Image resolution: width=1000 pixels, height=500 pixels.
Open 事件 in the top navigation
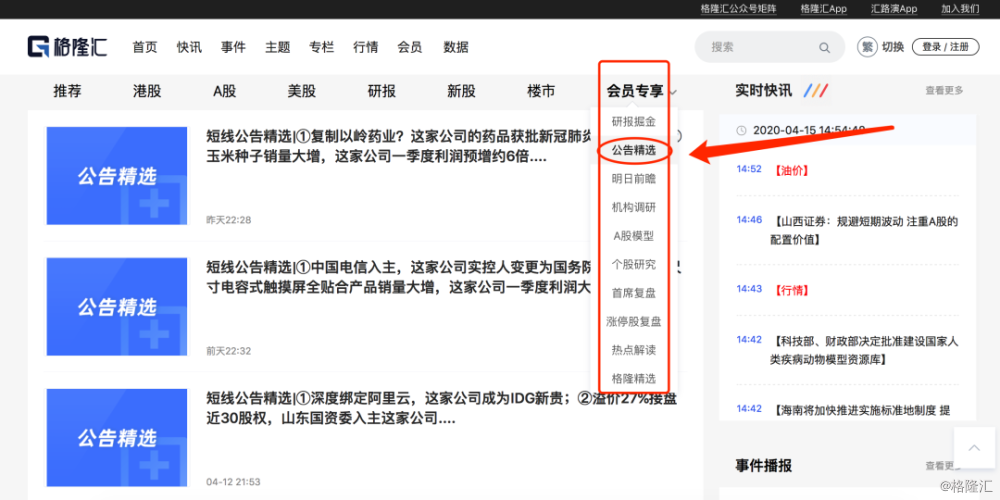(233, 47)
